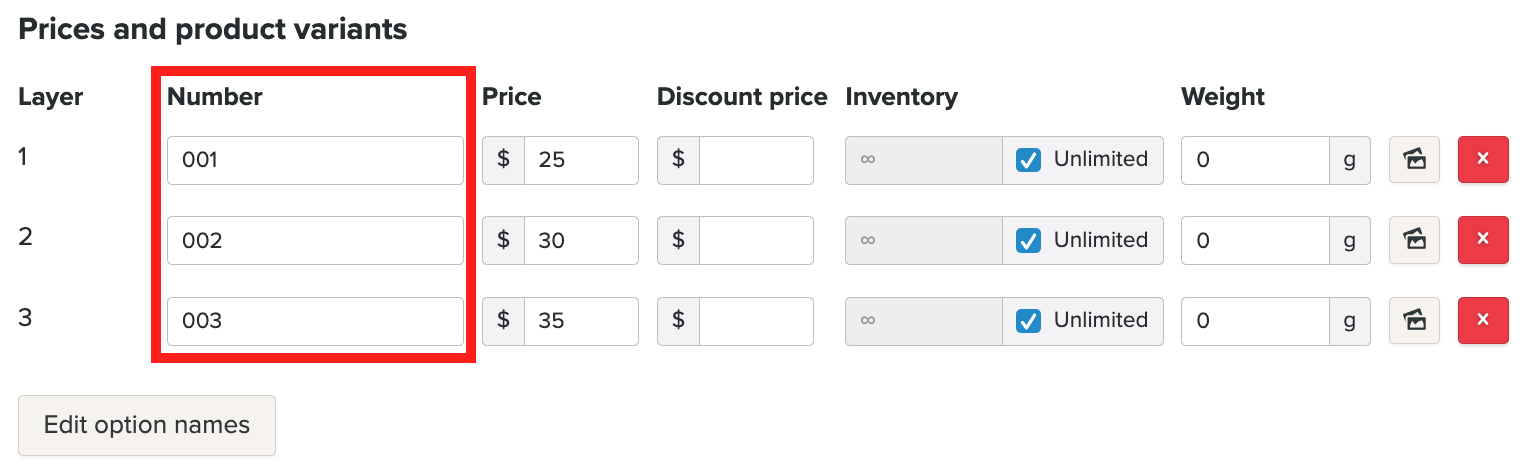Uncheck Unlimited inventory for layer 2
Viewport: 1530px width, 472px height.
tap(1028, 240)
